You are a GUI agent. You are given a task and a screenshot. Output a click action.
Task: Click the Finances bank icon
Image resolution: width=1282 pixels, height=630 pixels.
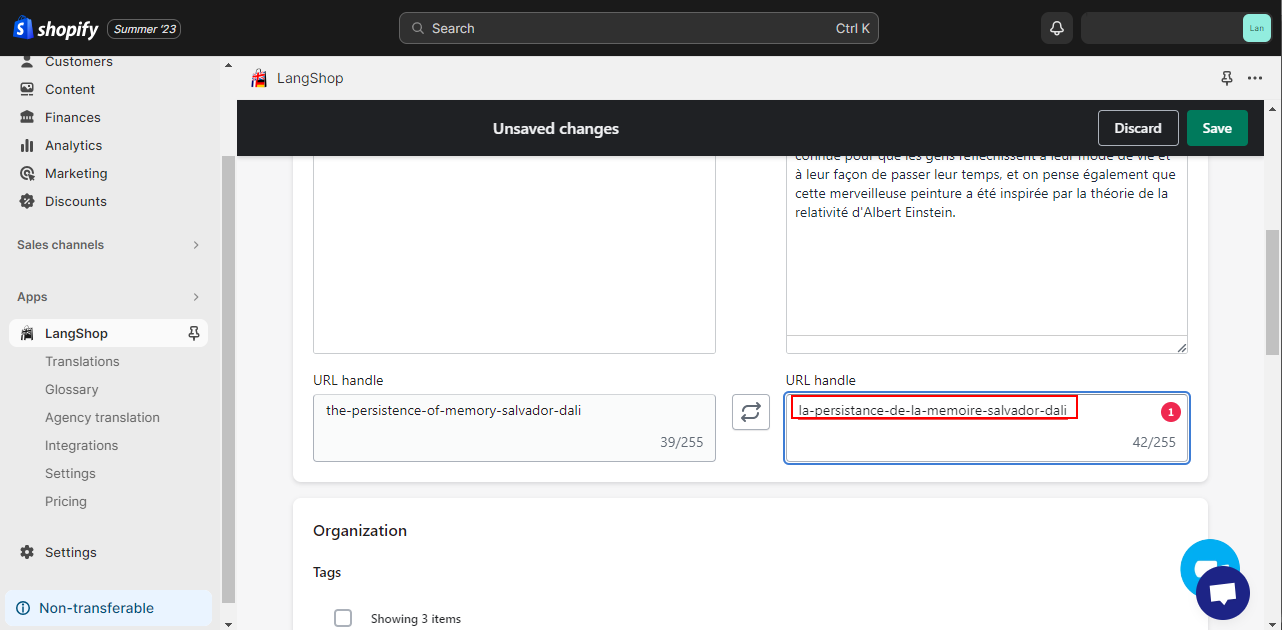point(27,117)
